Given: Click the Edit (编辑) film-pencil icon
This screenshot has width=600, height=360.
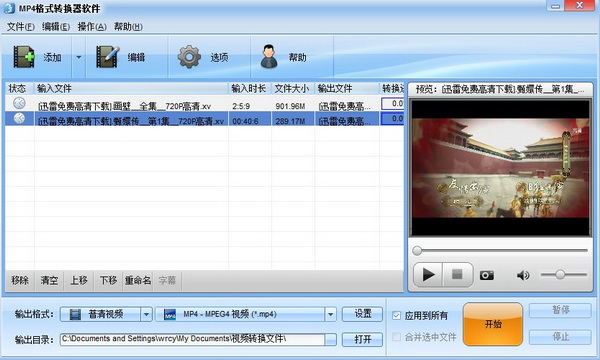Looking at the screenshot, I should (108, 57).
